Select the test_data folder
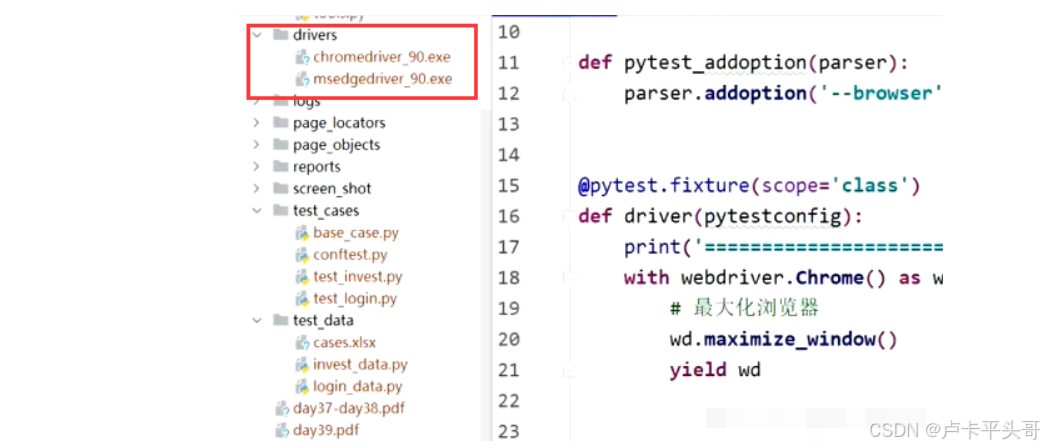Viewport: 1044px width, 448px height. point(323,321)
